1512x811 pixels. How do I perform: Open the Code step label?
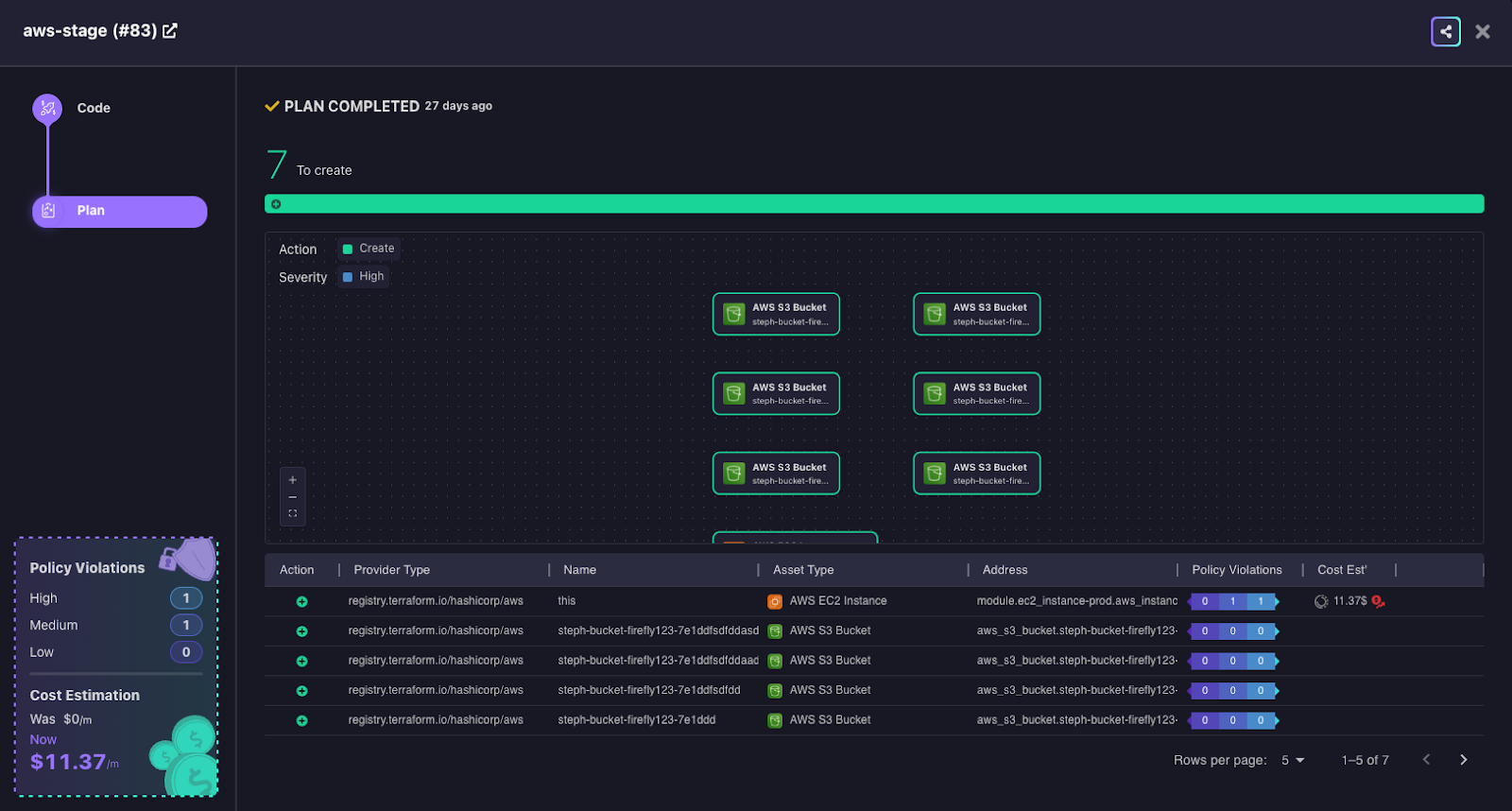point(94,108)
